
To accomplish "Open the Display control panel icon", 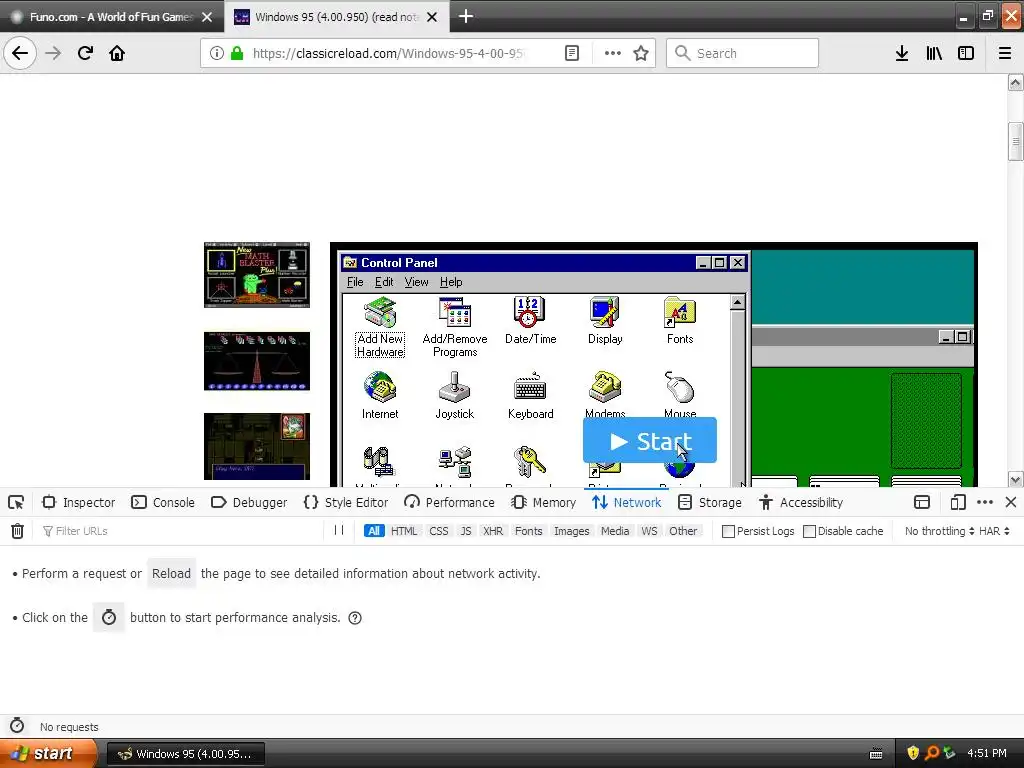I will (x=605, y=321).
